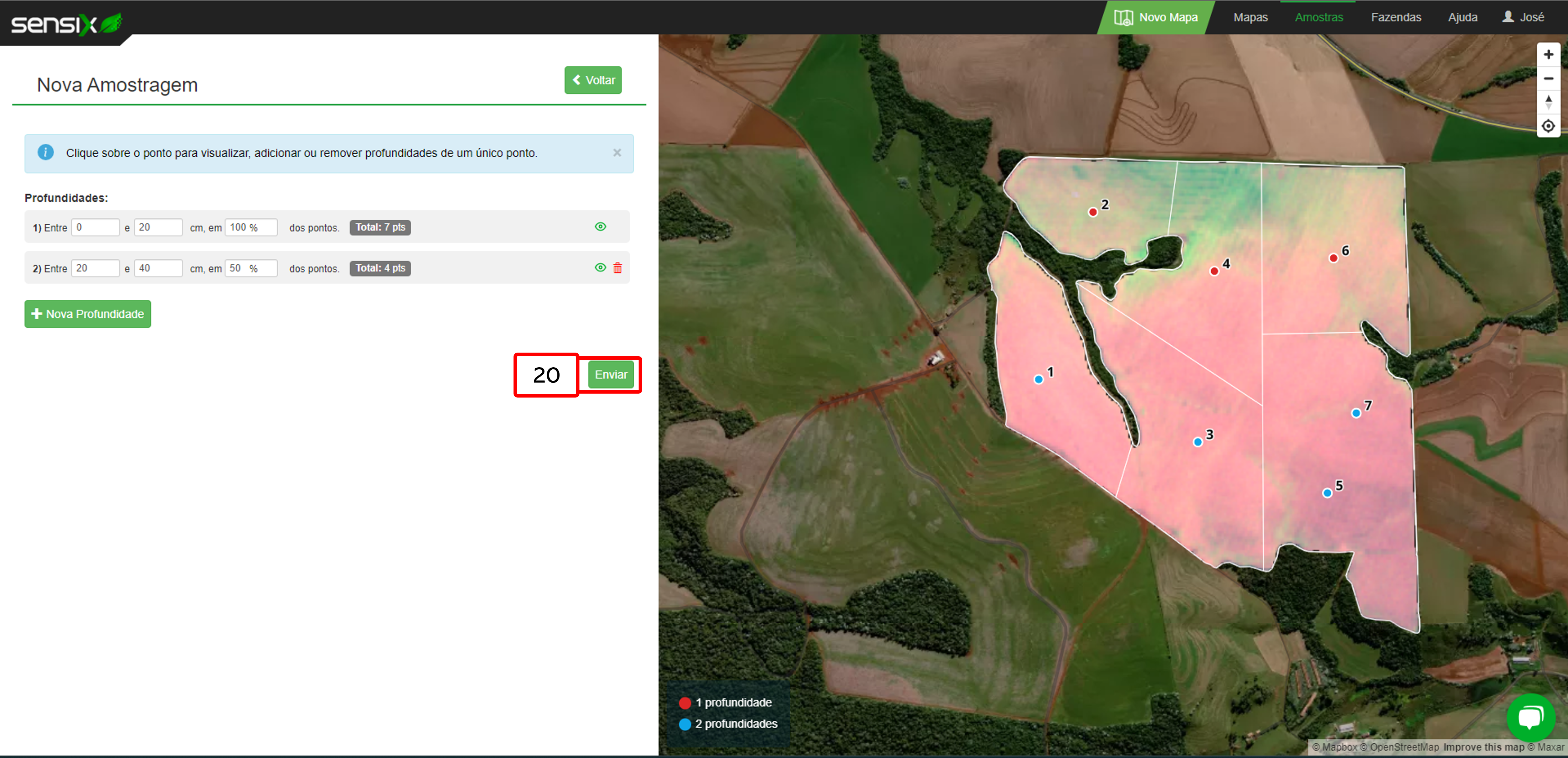The height and width of the screenshot is (758, 1568).
Task: Add a Nova Profundidade
Action: [x=88, y=314]
